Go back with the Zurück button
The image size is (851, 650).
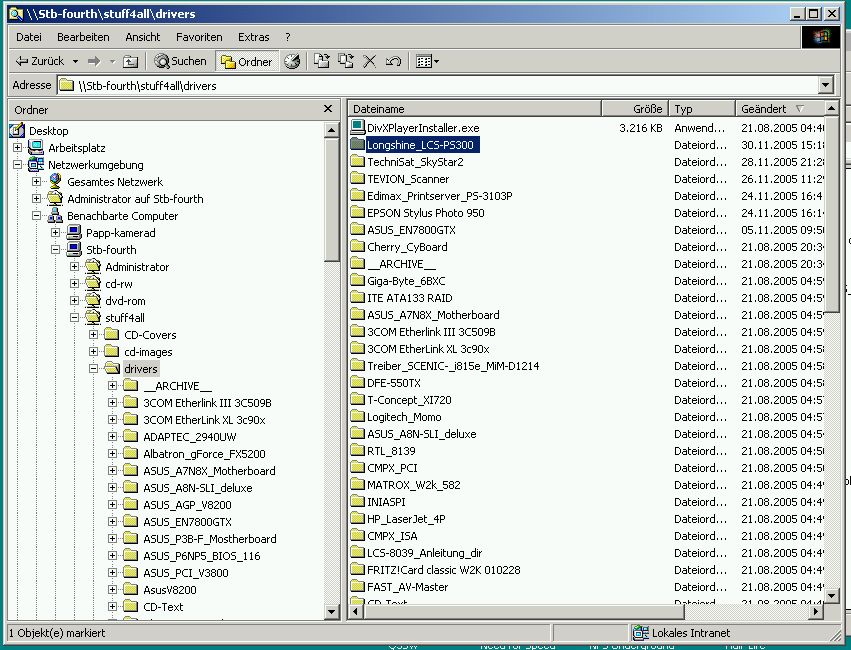coord(40,62)
